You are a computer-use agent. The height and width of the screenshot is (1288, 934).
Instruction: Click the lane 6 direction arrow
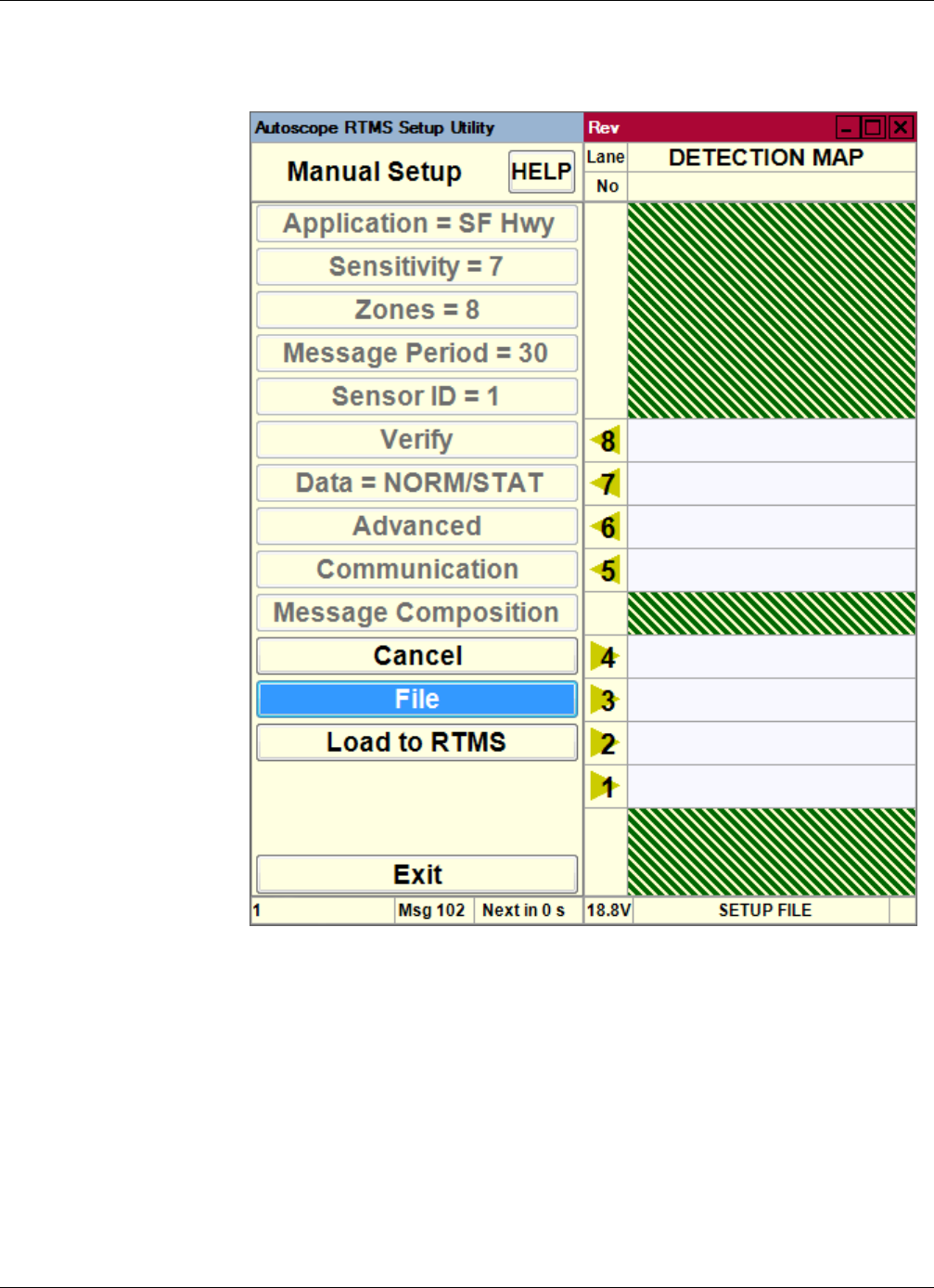pyautogui.click(x=606, y=527)
